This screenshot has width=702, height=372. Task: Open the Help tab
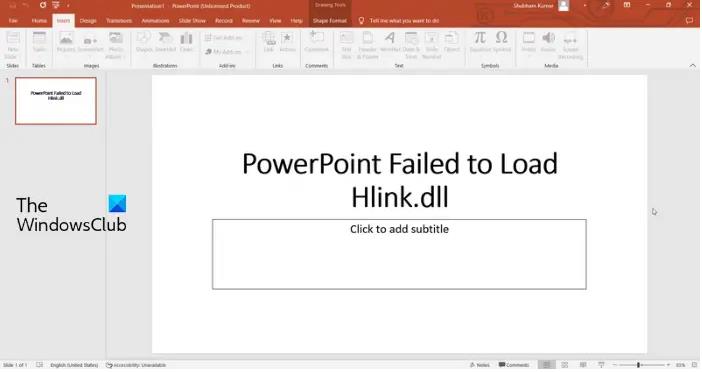296,21
